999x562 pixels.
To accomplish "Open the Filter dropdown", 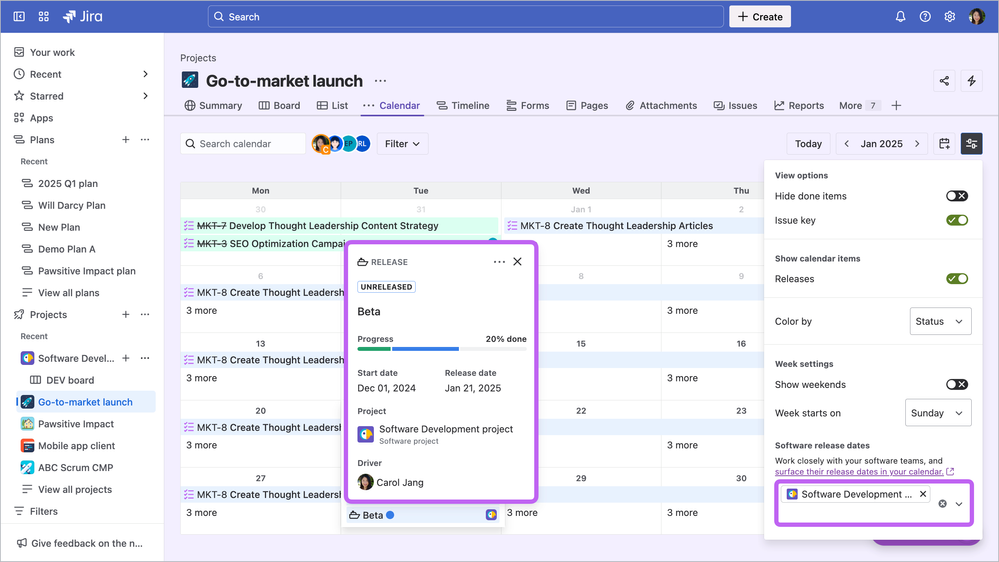I will point(402,143).
